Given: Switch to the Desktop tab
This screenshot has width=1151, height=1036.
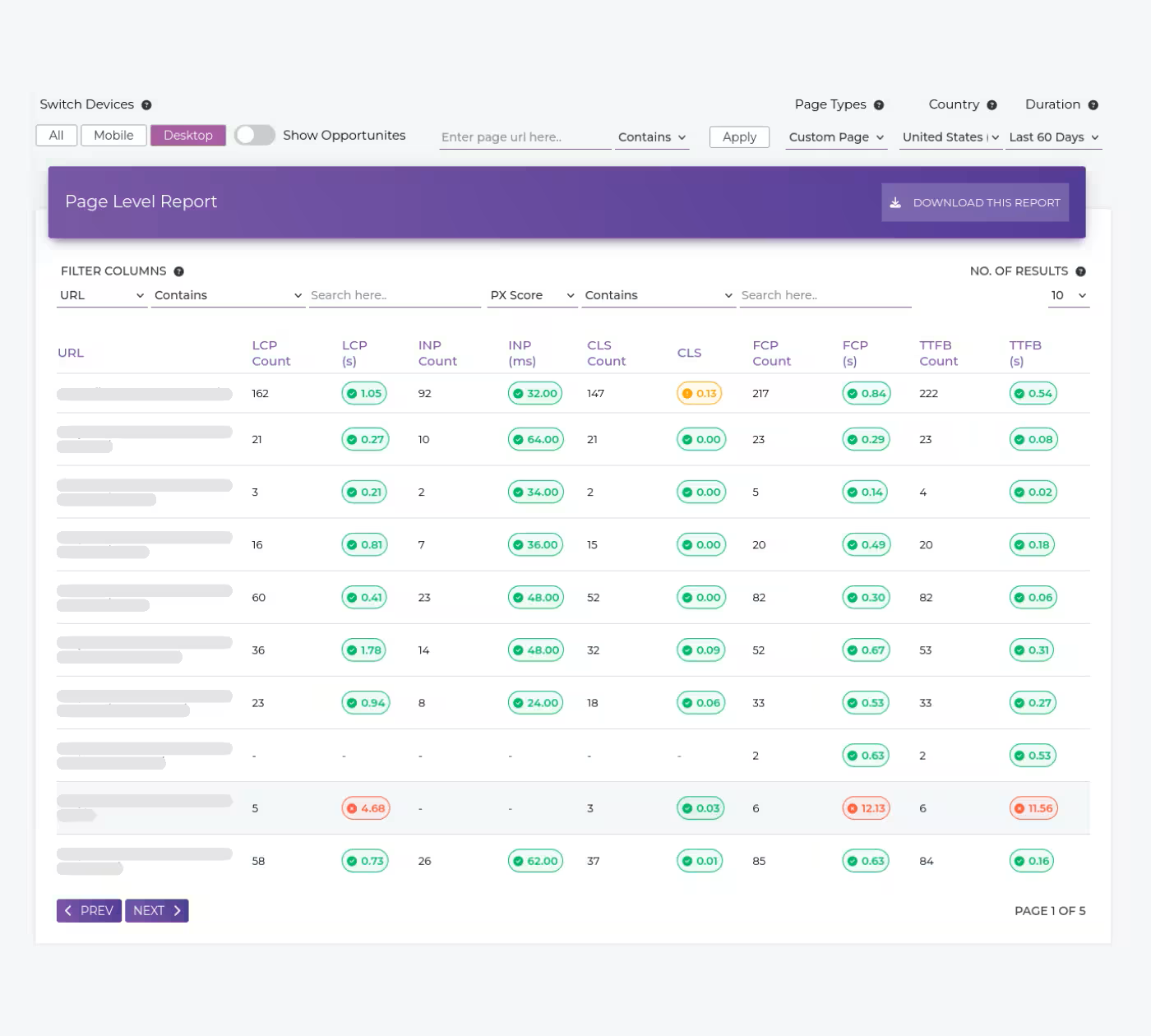Looking at the screenshot, I should [x=187, y=135].
